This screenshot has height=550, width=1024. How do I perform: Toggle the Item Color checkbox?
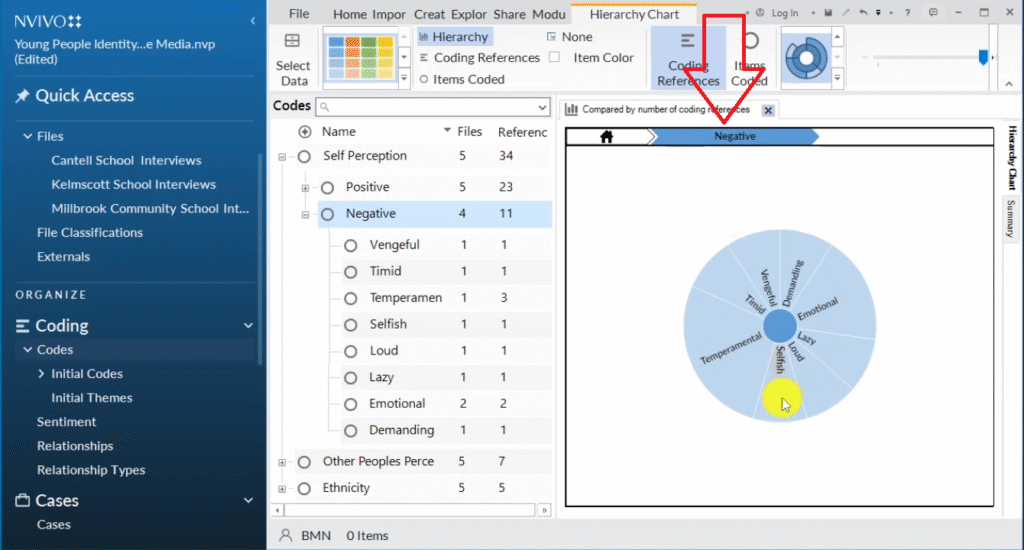pos(554,58)
